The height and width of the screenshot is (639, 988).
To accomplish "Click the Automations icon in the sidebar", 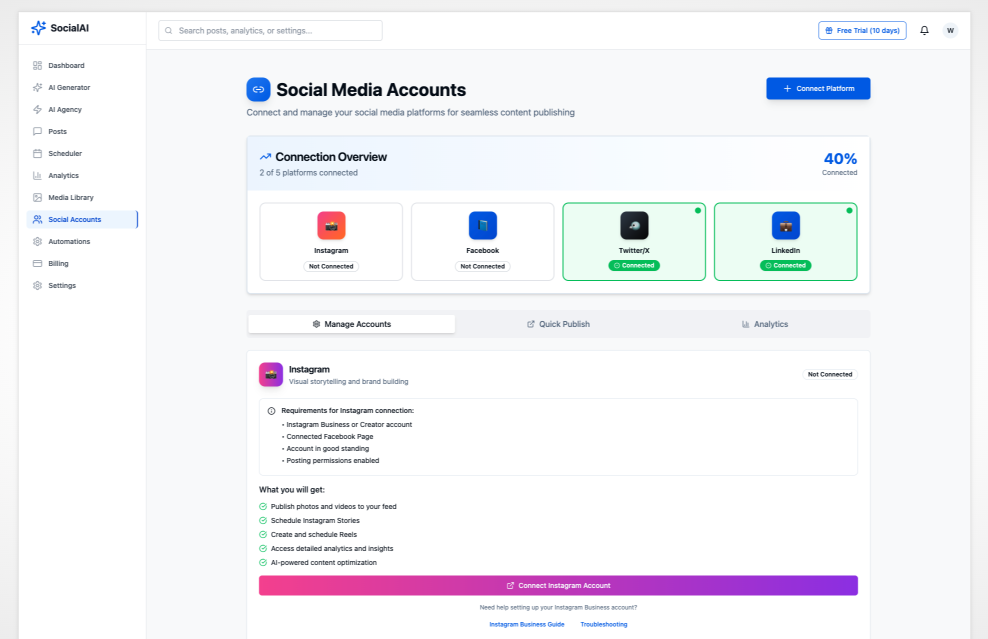I will [x=38, y=241].
